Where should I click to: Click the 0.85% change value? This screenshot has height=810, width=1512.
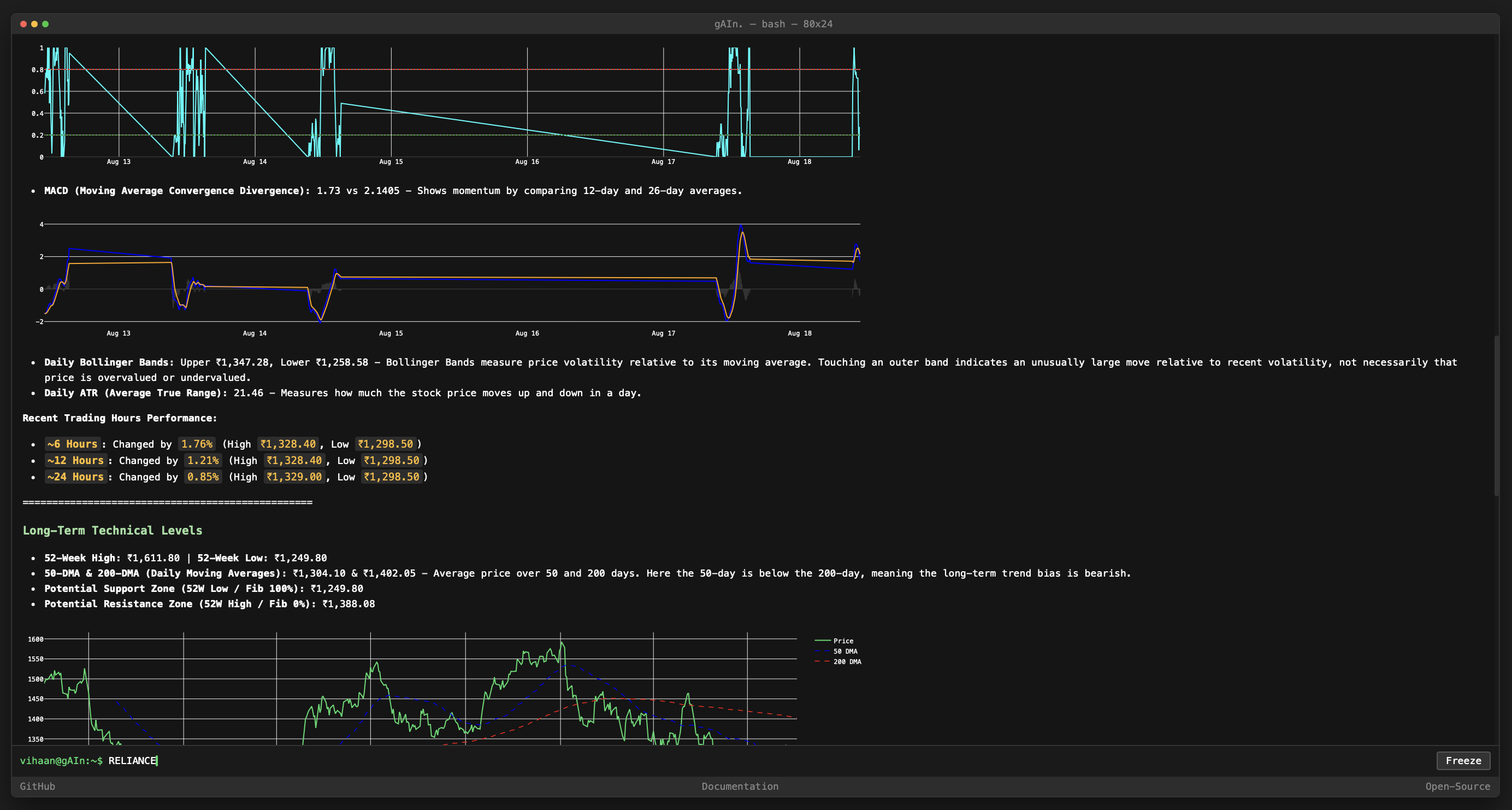coord(203,477)
